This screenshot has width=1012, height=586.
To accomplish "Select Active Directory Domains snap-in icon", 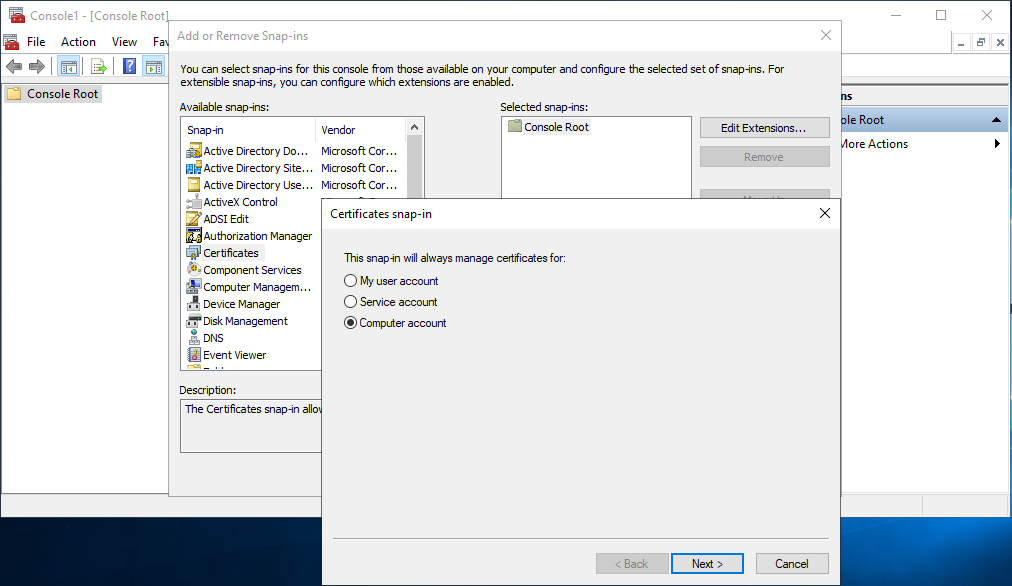I will click(x=194, y=151).
